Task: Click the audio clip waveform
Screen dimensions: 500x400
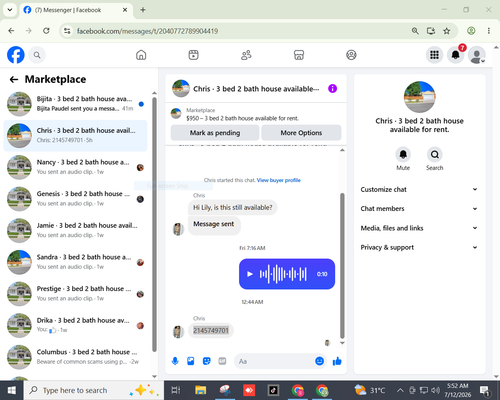Action: coord(283,274)
